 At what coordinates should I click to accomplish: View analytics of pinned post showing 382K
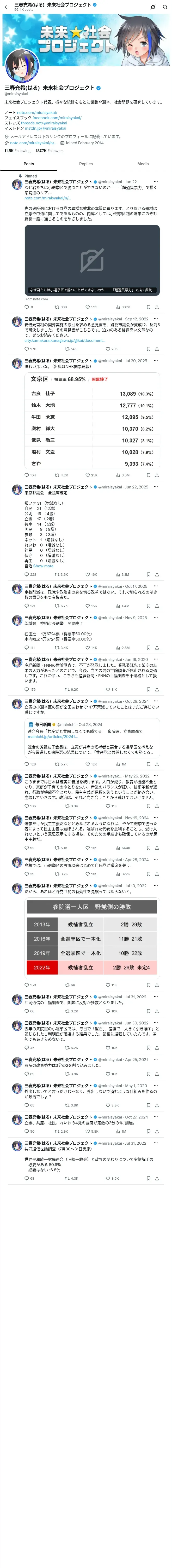point(123,307)
